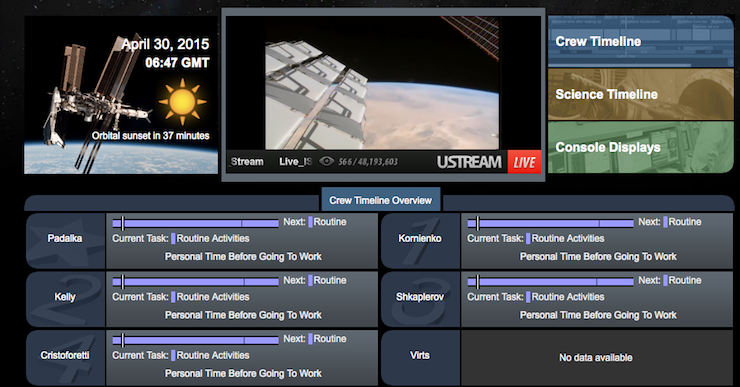Select the Crew Timeline Overview tab
740x387 pixels.
pos(380,200)
